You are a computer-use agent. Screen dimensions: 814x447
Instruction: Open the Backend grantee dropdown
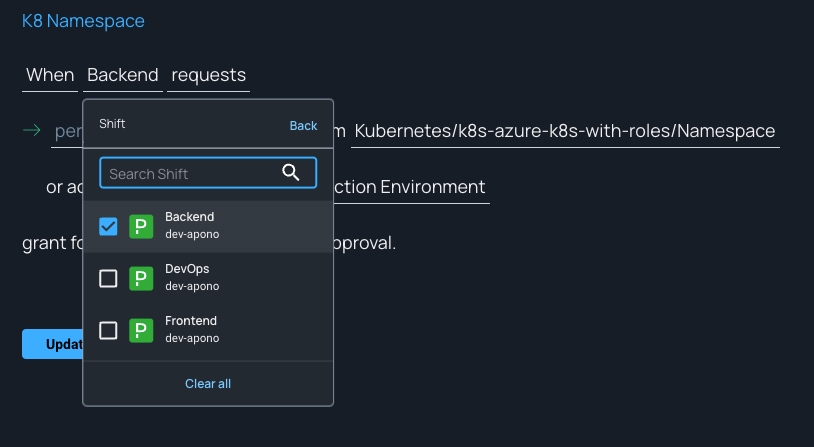coord(122,75)
